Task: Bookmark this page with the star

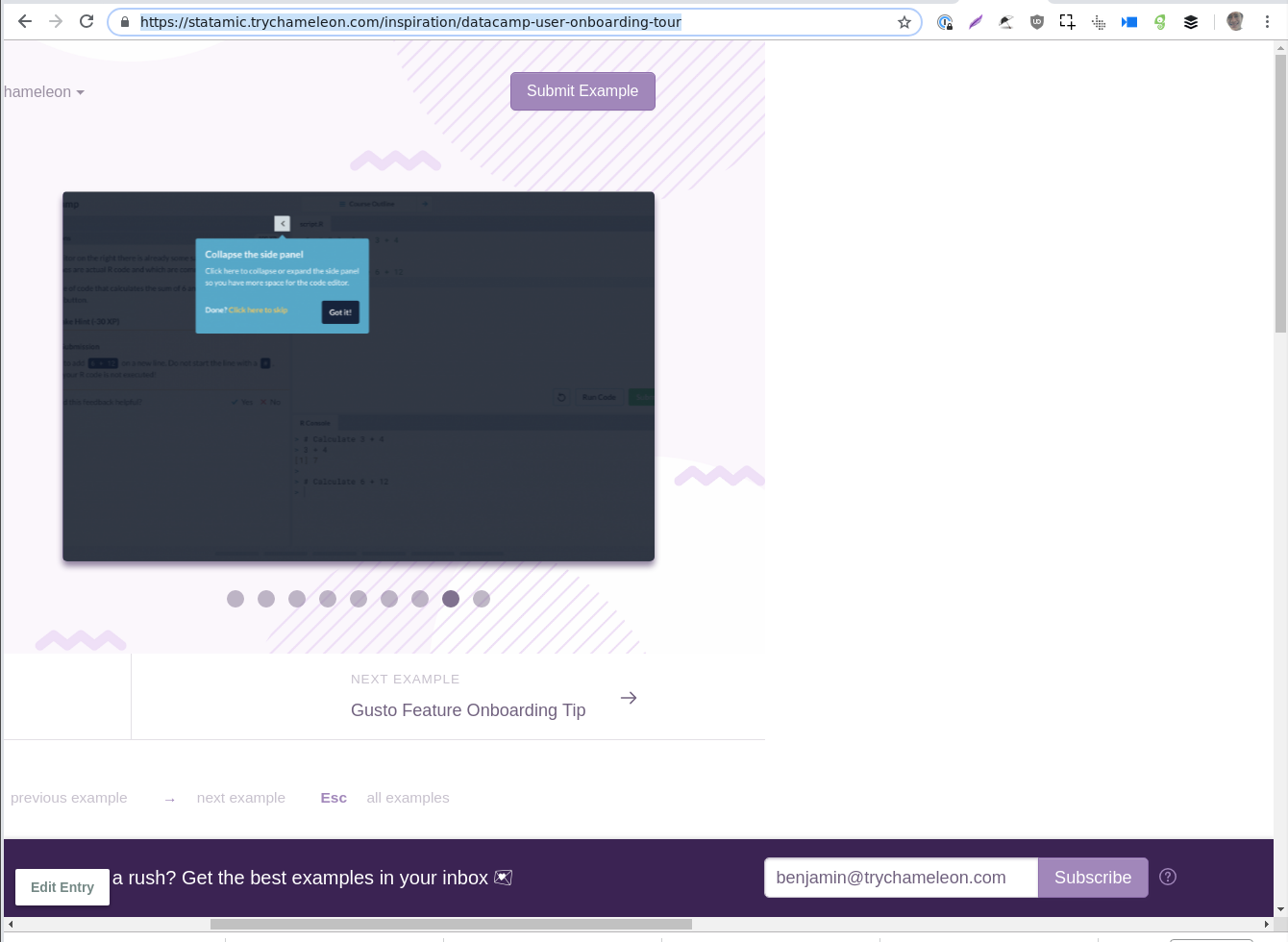Action: (904, 22)
